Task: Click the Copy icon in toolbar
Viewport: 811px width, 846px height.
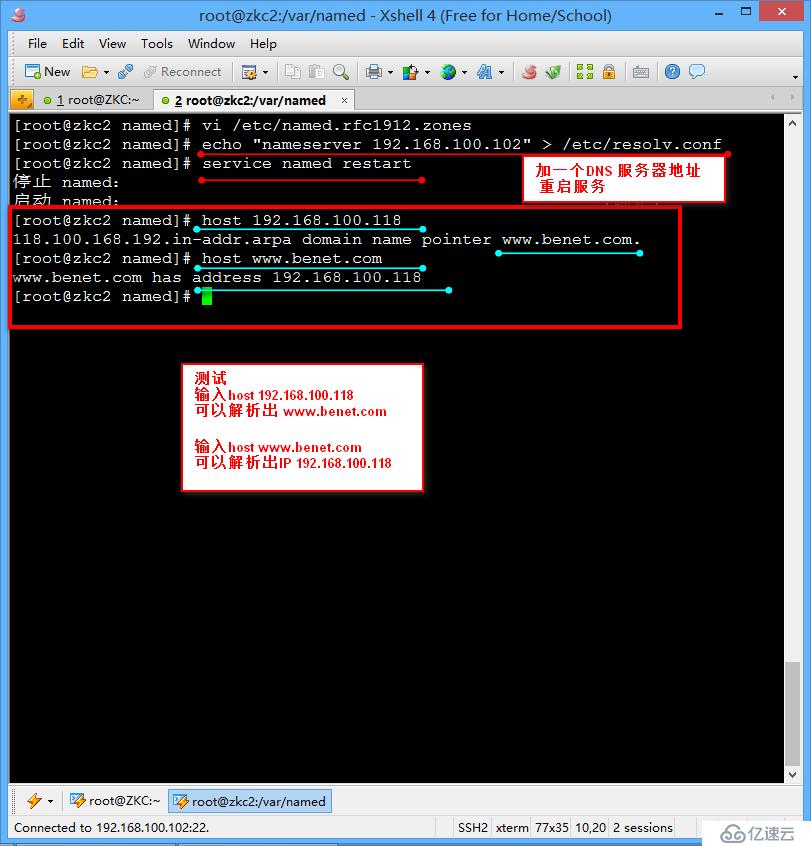Action: [292, 72]
